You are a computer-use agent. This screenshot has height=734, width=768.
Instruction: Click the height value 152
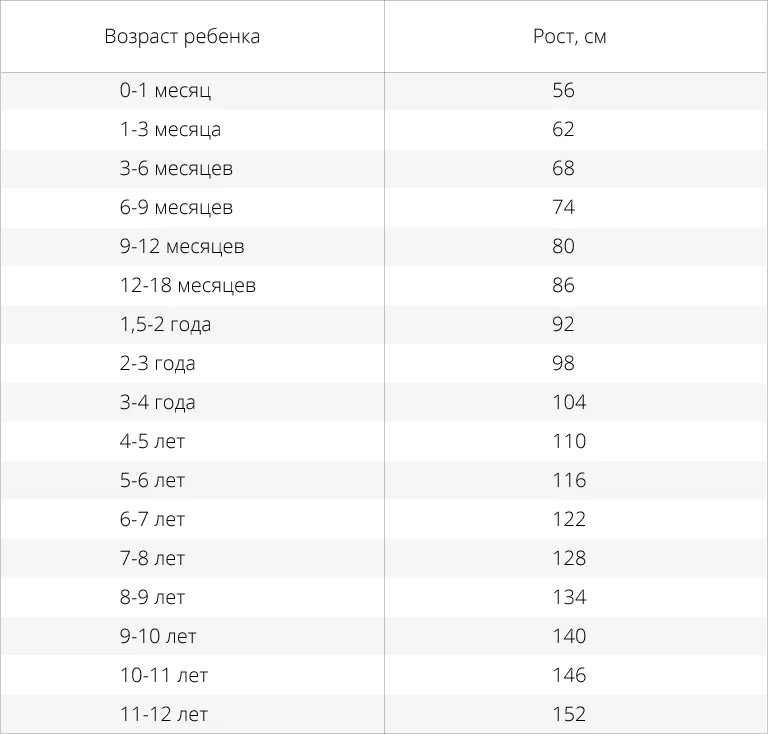pyautogui.click(x=569, y=715)
